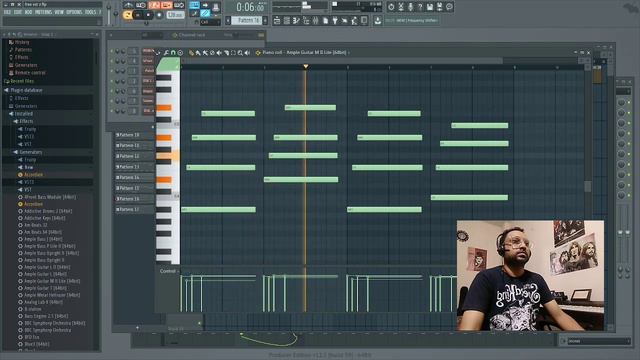Select the piano roll Slice tool
The height and width of the screenshot is (360, 640).
point(227,53)
